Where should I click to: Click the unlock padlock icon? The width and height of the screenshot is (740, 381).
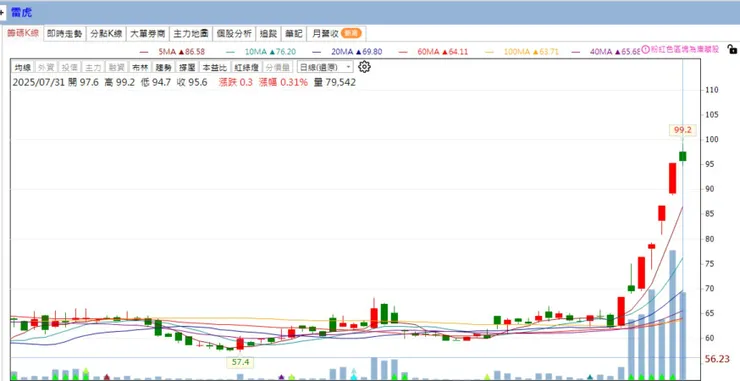[x=732, y=49]
